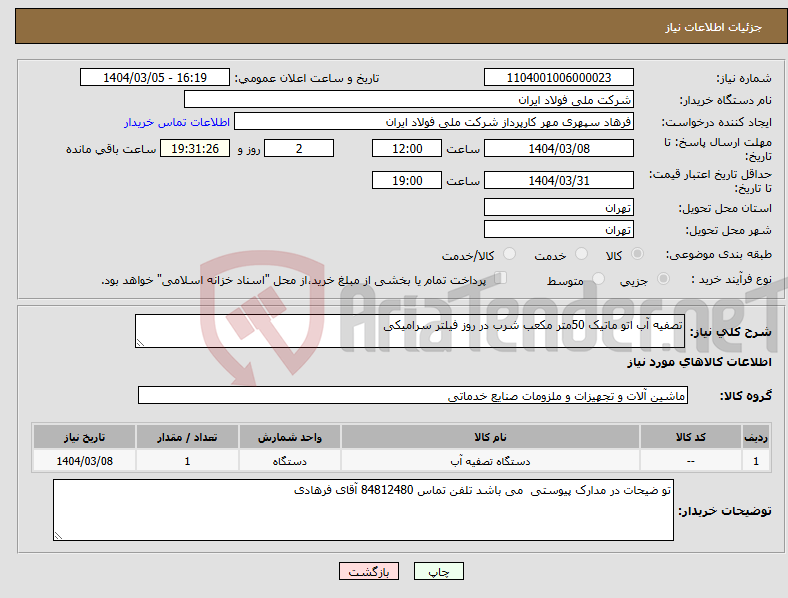Image resolution: width=788 pixels, height=598 pixels.
Task: Click the توضیحات خریدار notes textarea
Action: pyautogui.click(x=363, y=510)
